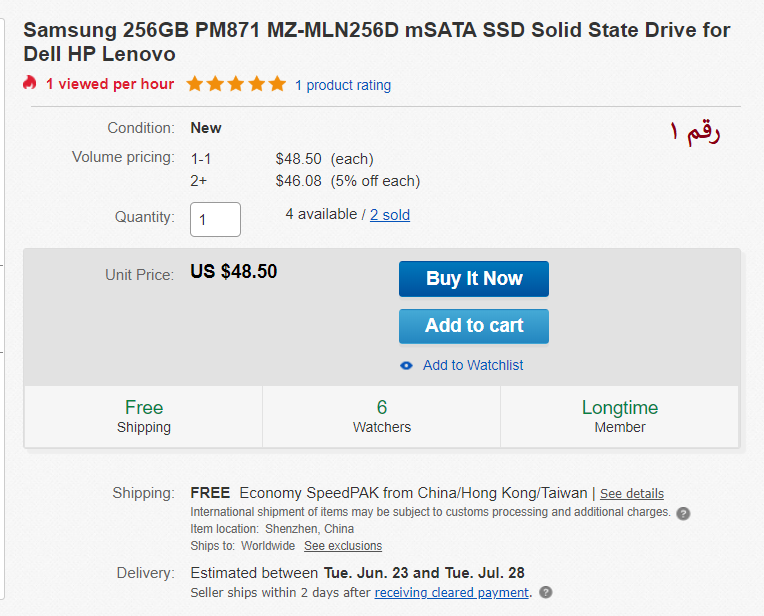Screen dimensions: 764x616
Task: Click the eye icon beside Watchlist
Action: pos(406,366)
